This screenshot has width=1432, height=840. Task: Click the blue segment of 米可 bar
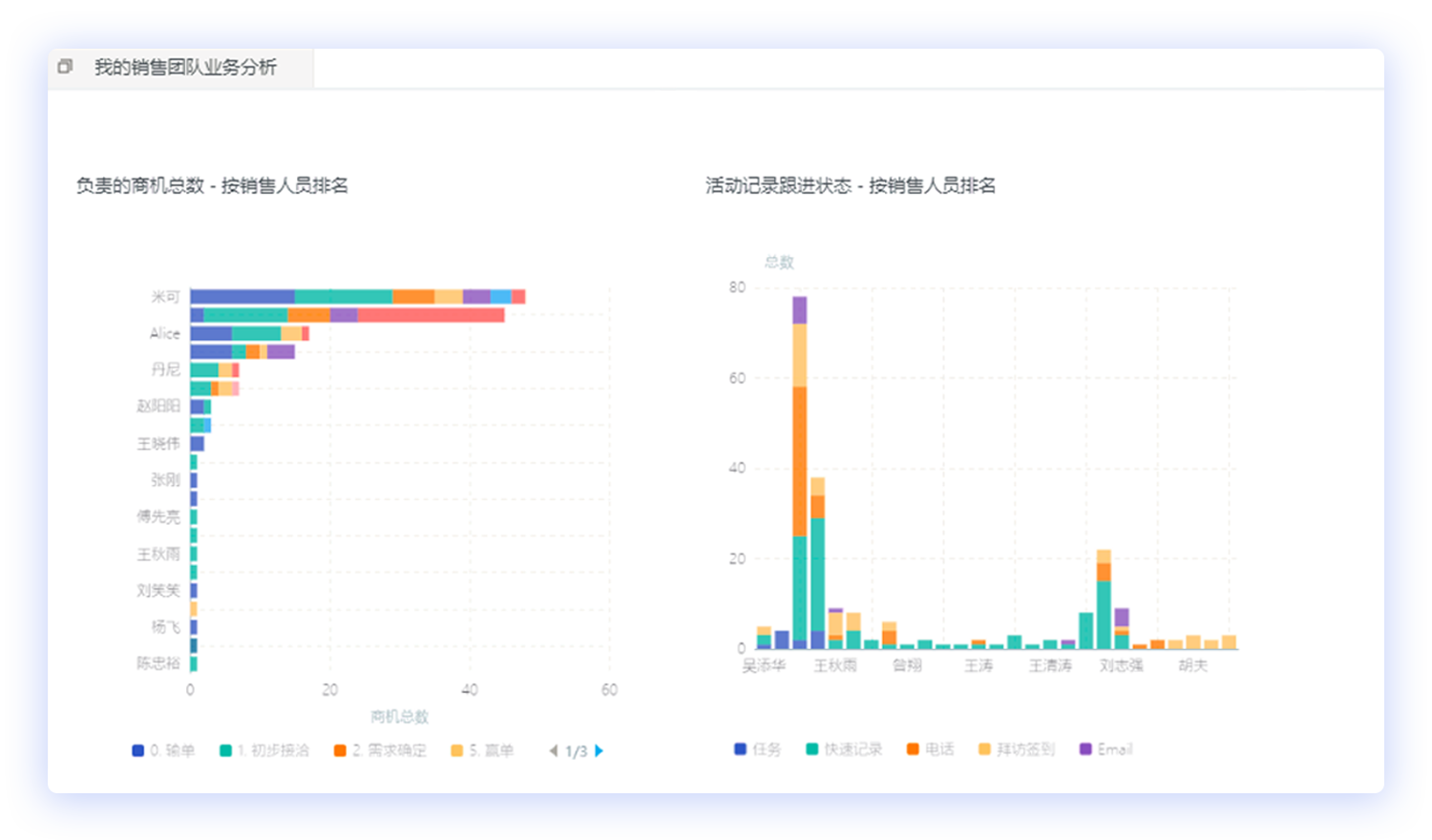click(242, 297)
